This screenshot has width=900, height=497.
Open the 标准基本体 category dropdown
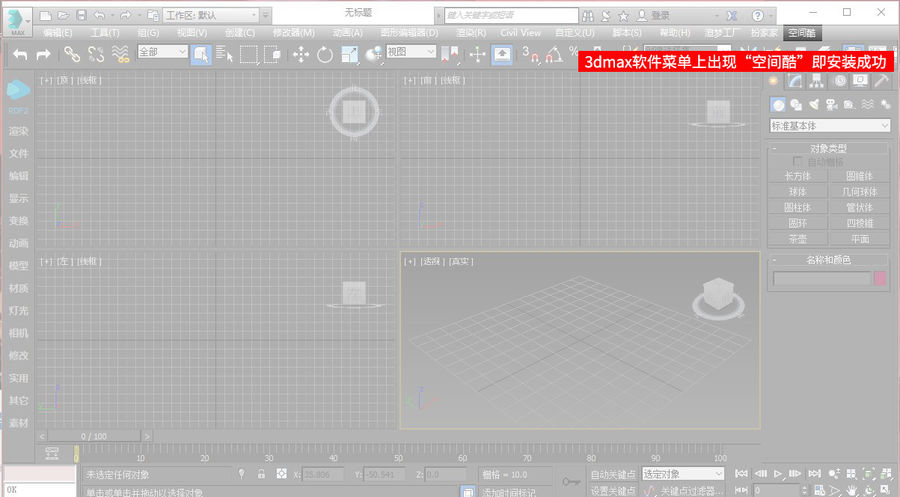829,125
